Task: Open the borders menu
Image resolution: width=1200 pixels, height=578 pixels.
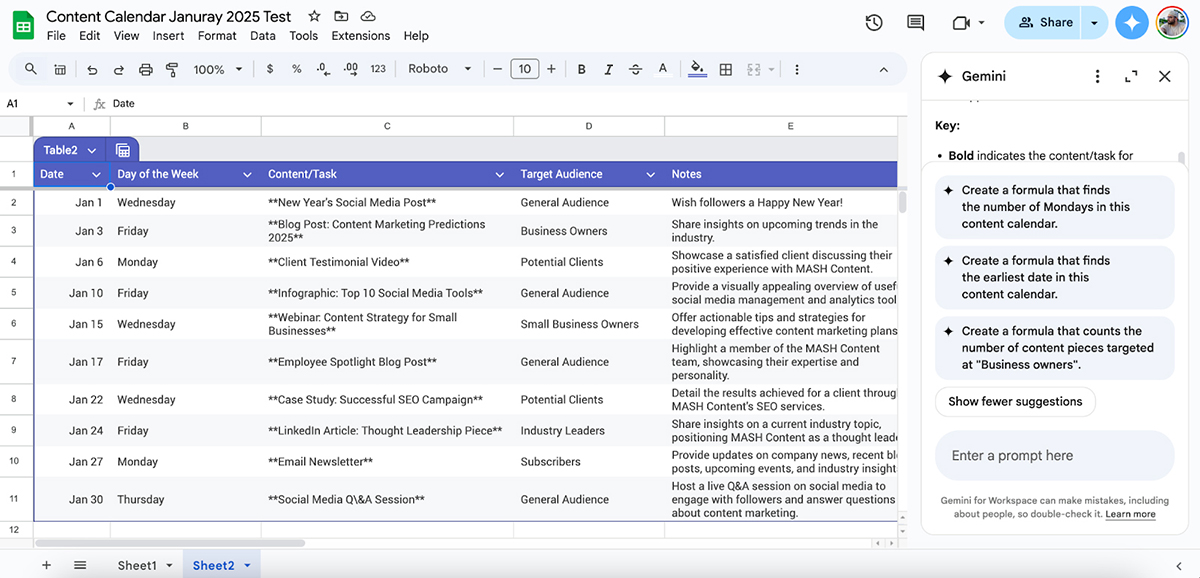Action: (725, 70)
